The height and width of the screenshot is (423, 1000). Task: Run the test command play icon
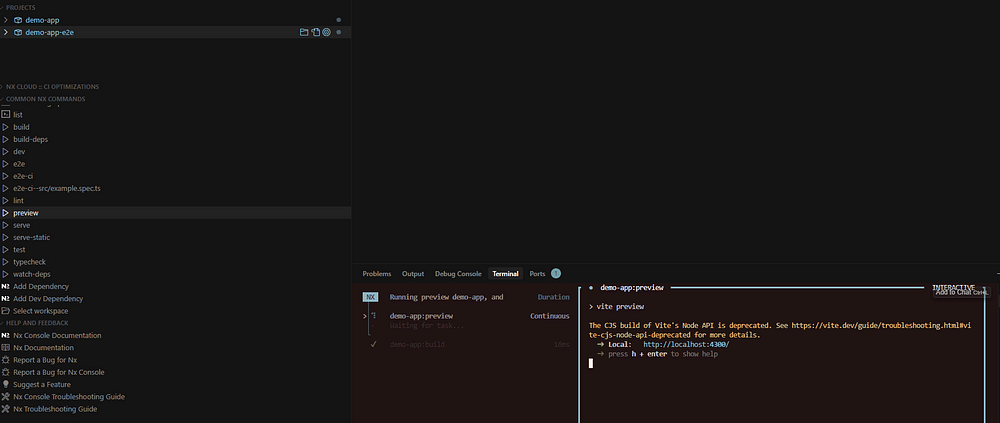coord(6,249)
